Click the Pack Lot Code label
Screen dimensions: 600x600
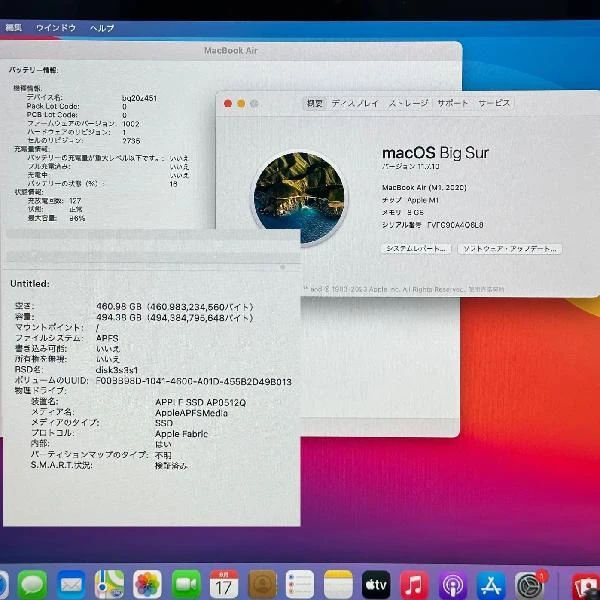click(x=53, y=106)
